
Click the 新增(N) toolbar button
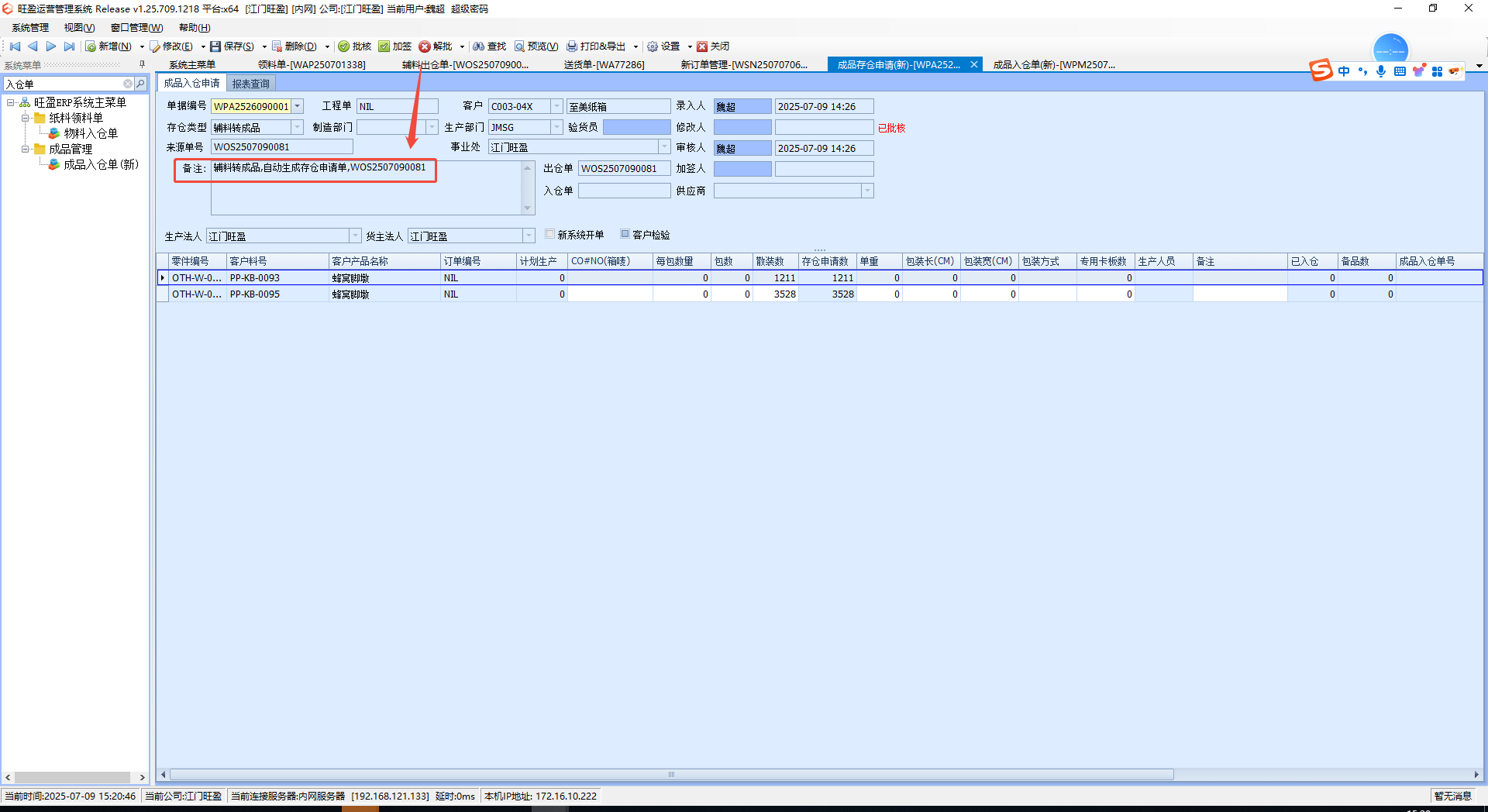click(108, 46)
